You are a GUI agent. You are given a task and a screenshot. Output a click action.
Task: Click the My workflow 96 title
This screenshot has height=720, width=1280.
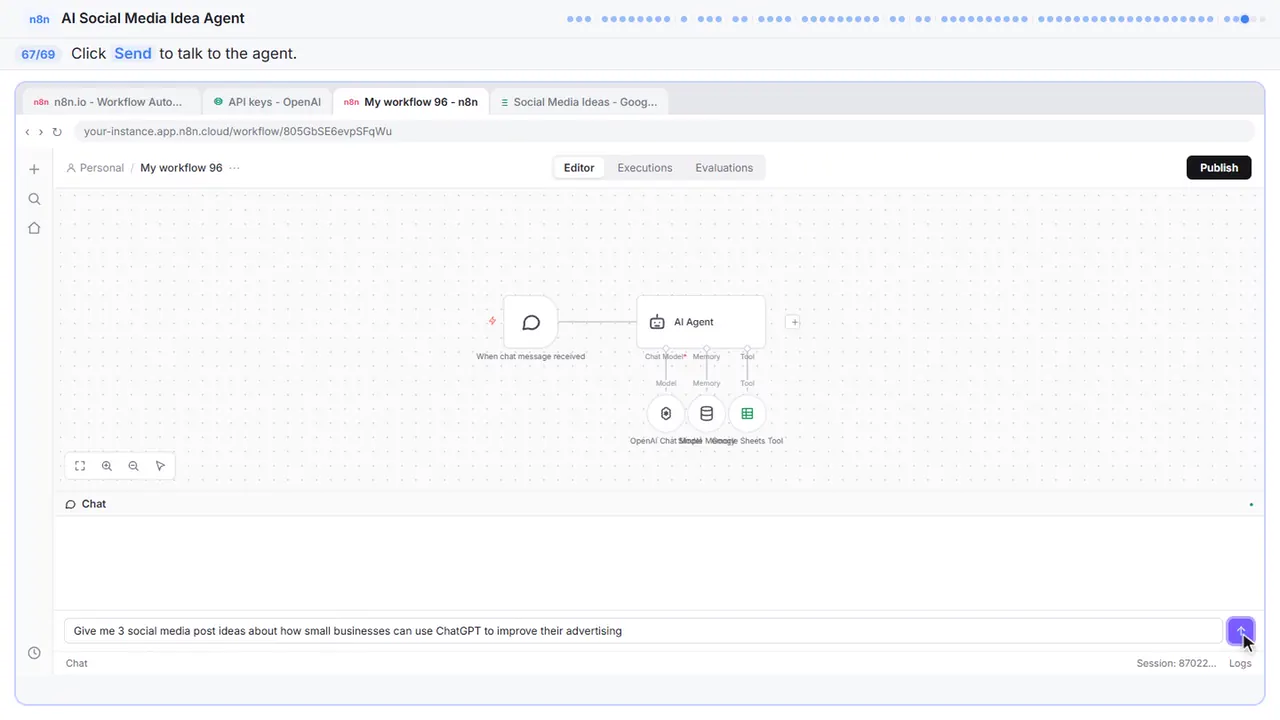tap(181, 168)
